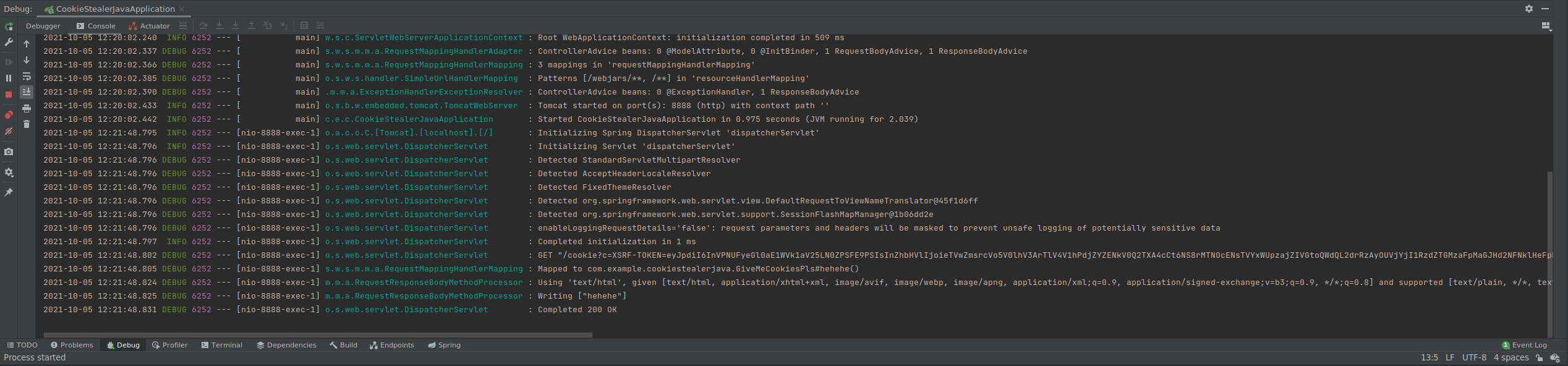The image size is (1568, 366).
Task: Click View Breakpoints red circles icon
Action: (x=9, y=115)
